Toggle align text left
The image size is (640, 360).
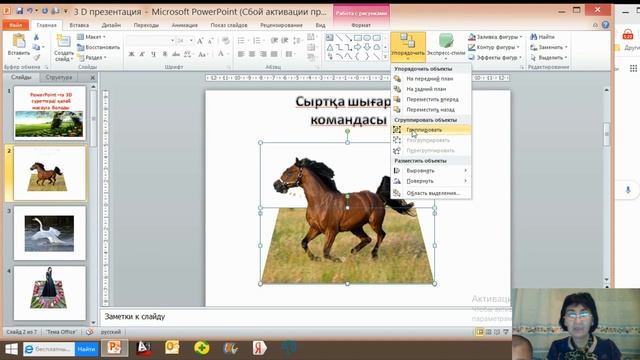(241, 54)
